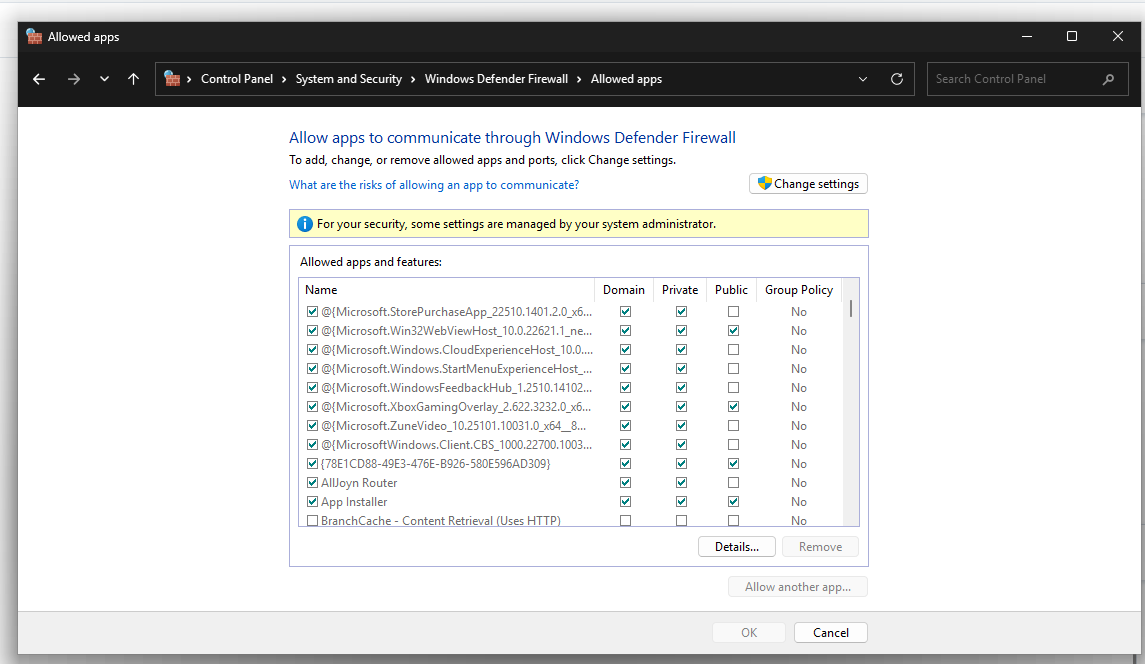Click the forward navigation arrow
This screenshot has height=664, width=1145.
pyautogui.click(x=73, y=79)
